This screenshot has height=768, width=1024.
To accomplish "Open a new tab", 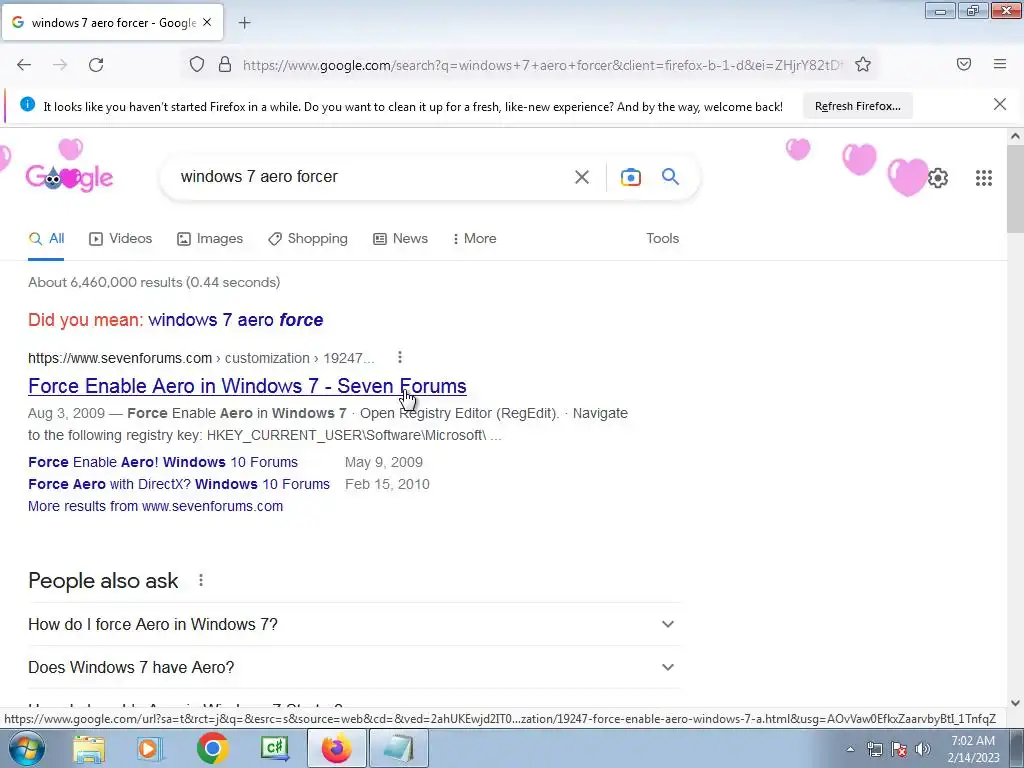I will coord(244,23).
